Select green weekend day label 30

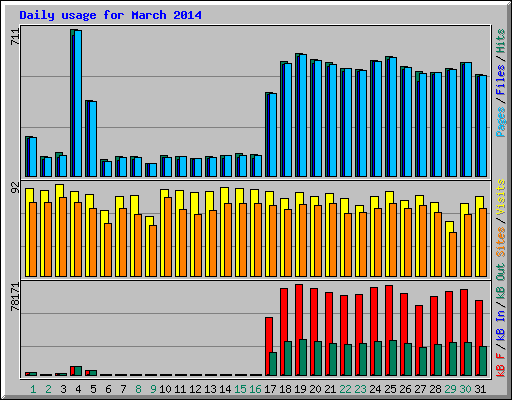[465, 389]
